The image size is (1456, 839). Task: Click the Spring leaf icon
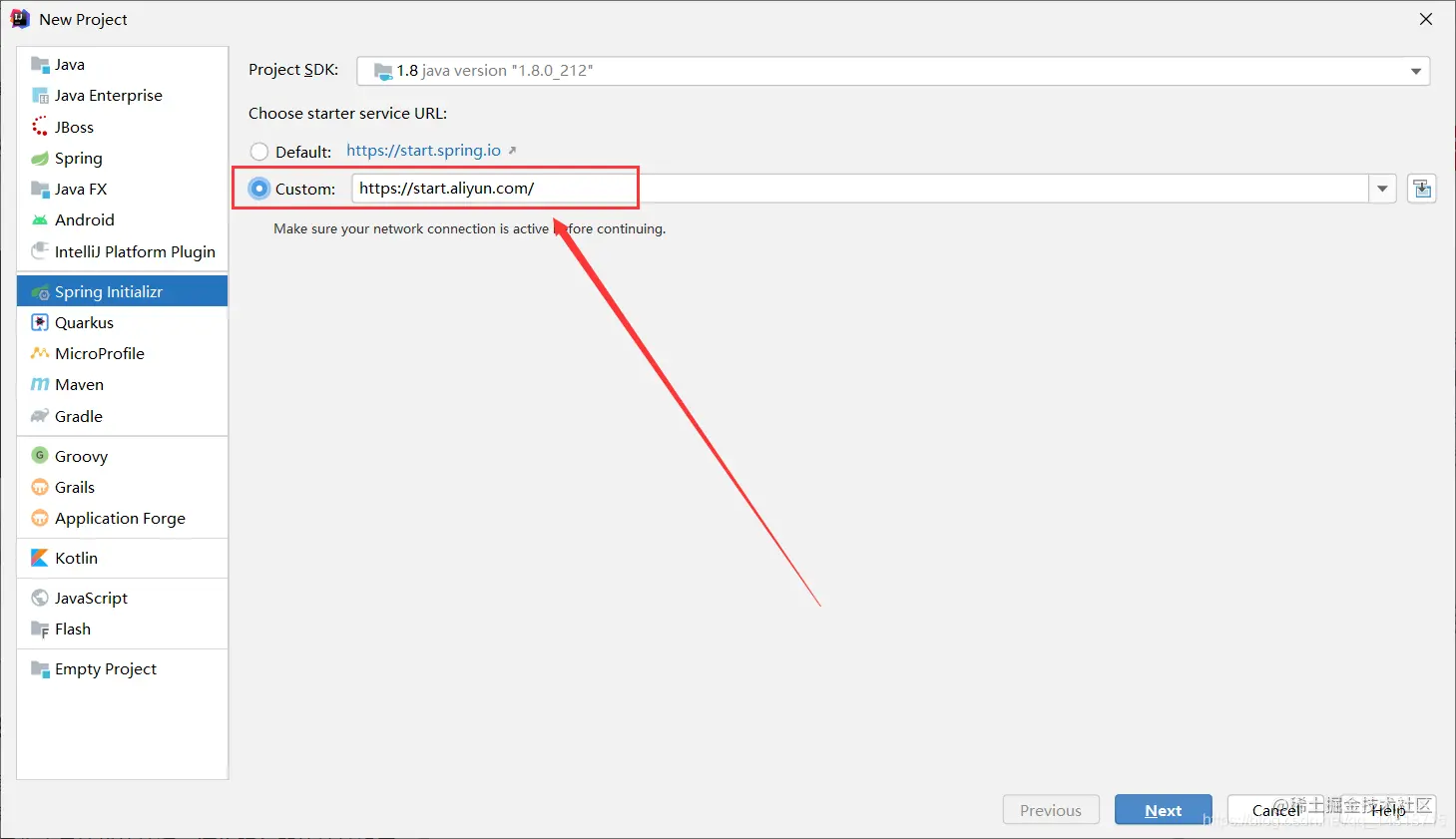40,158
